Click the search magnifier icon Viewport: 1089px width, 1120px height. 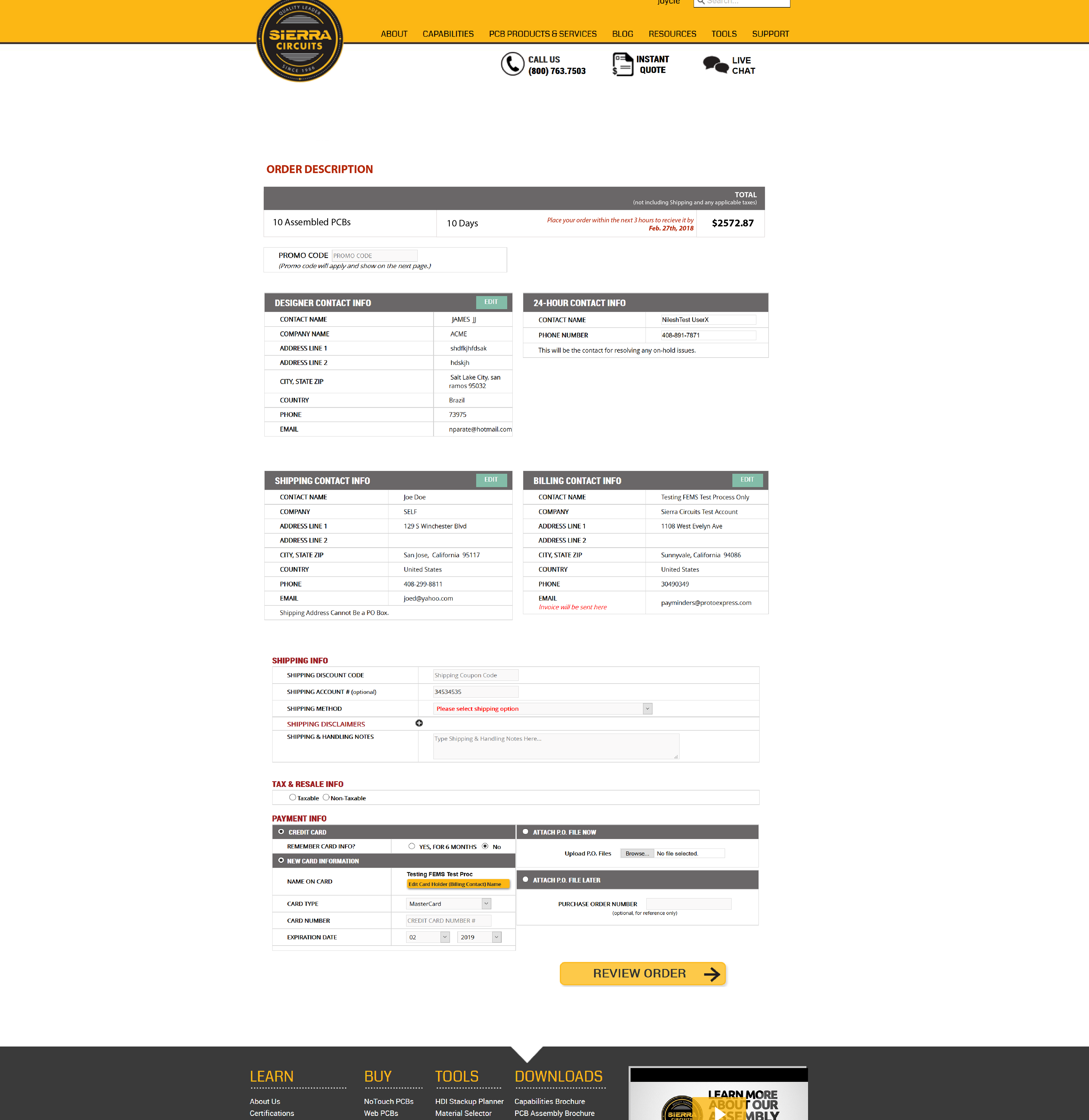click(x=701, y=2)
